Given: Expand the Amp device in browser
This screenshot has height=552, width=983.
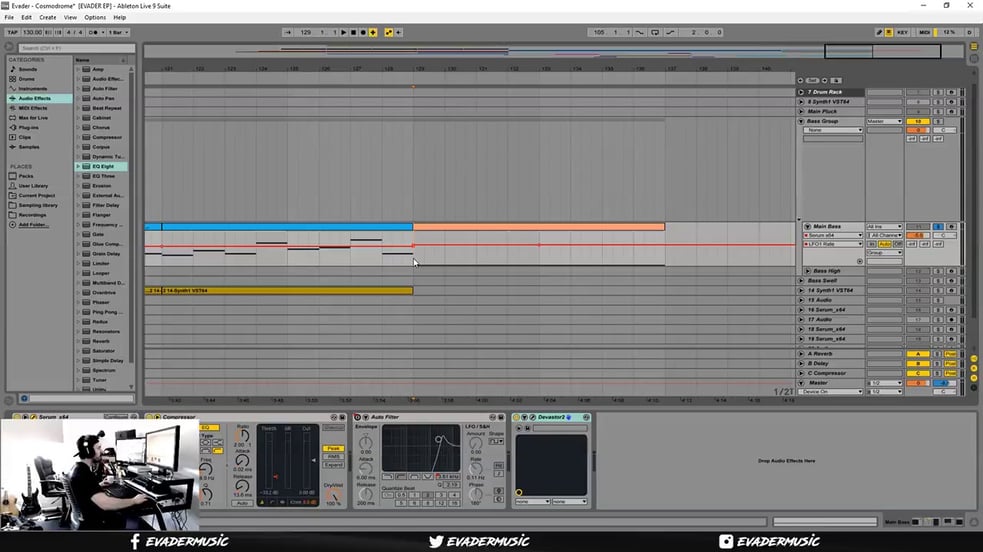Looking at the screenshot, I should (x=78, y=69).
